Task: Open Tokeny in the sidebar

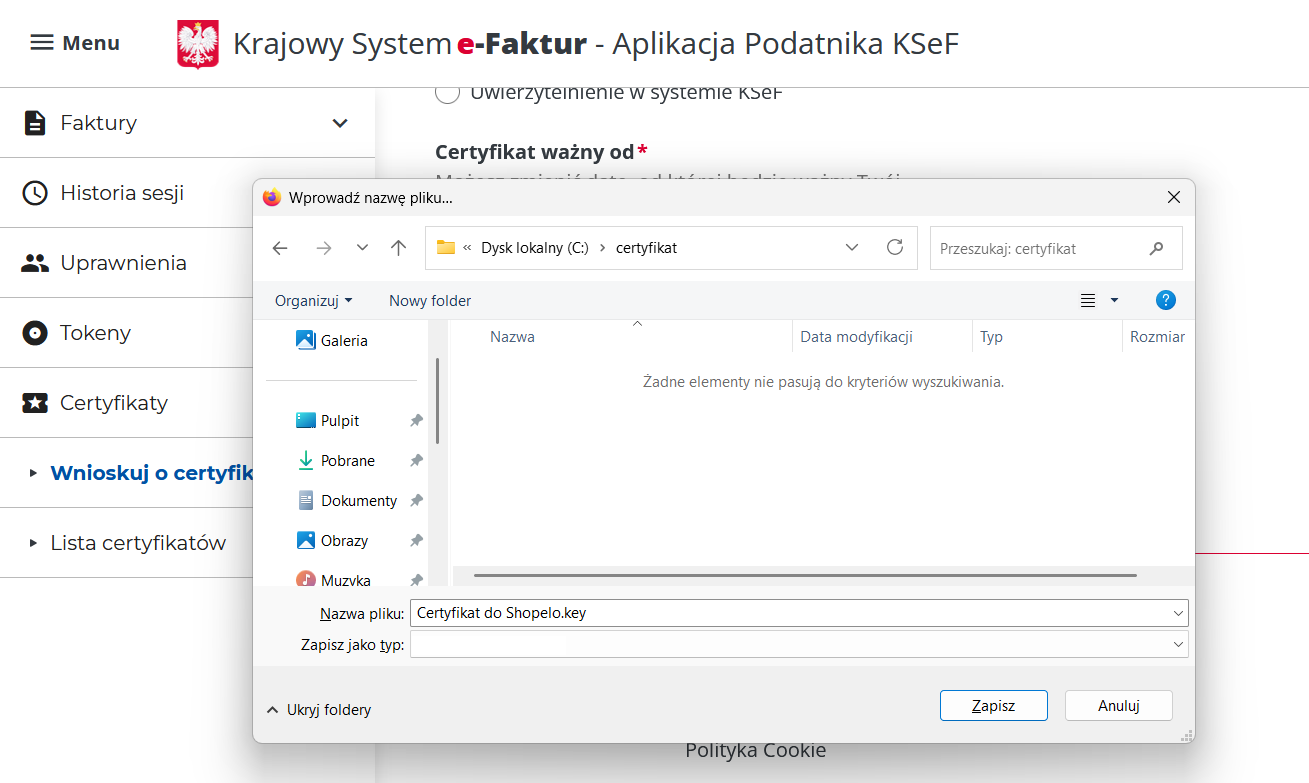Action: (95, 333)
